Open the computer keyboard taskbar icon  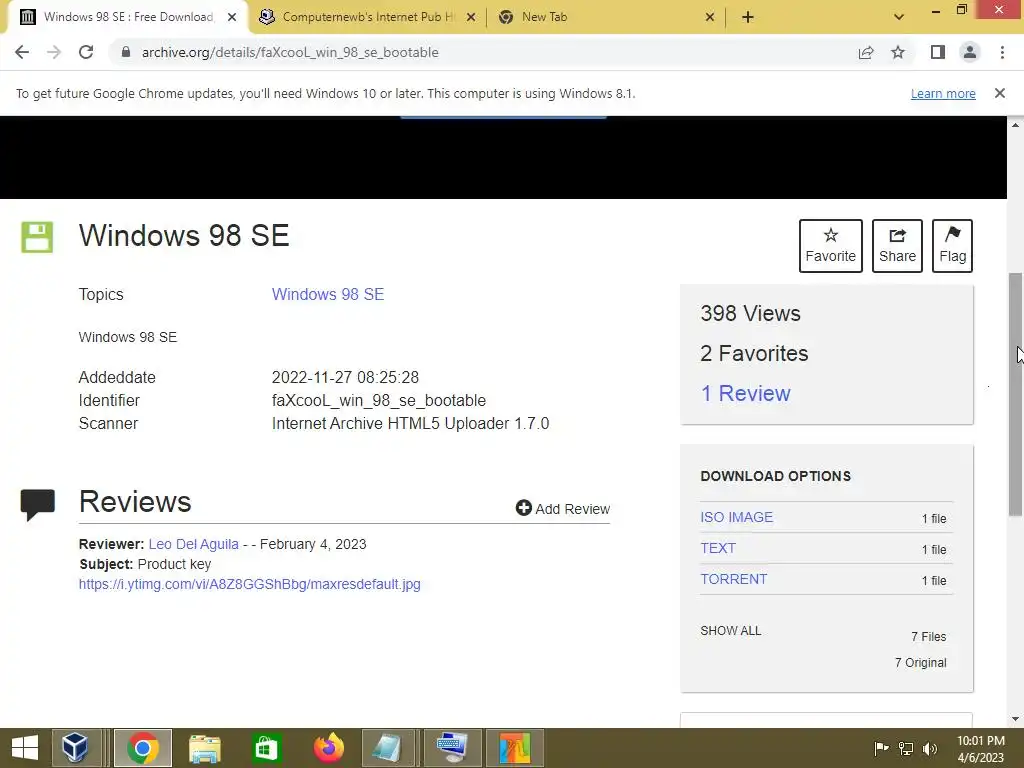(x=452, y=748)
